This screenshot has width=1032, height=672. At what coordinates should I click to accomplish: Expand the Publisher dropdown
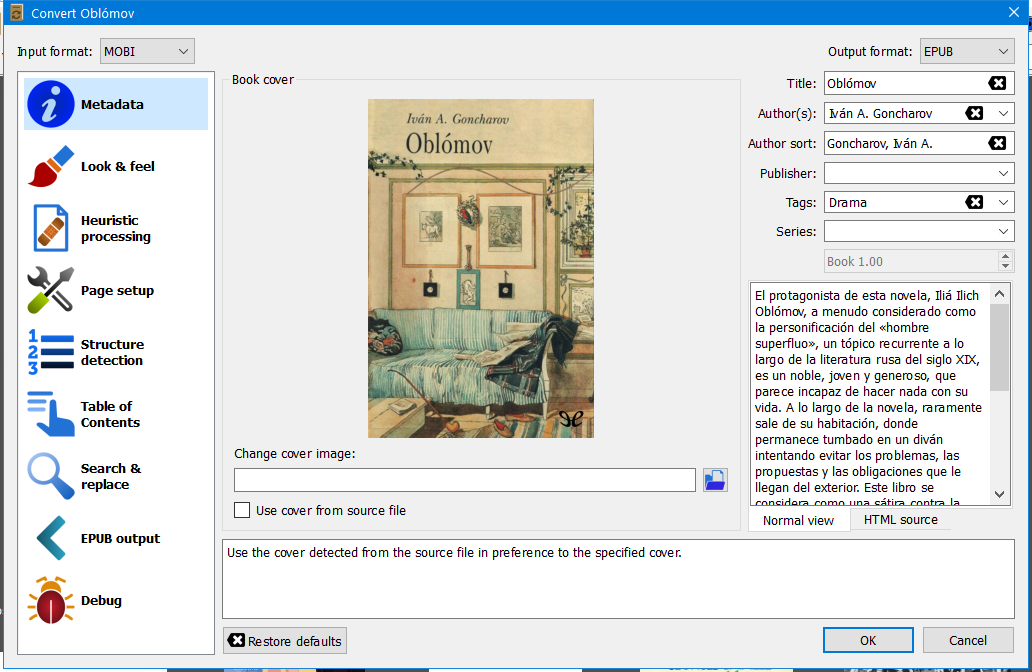coord(1003,173)
